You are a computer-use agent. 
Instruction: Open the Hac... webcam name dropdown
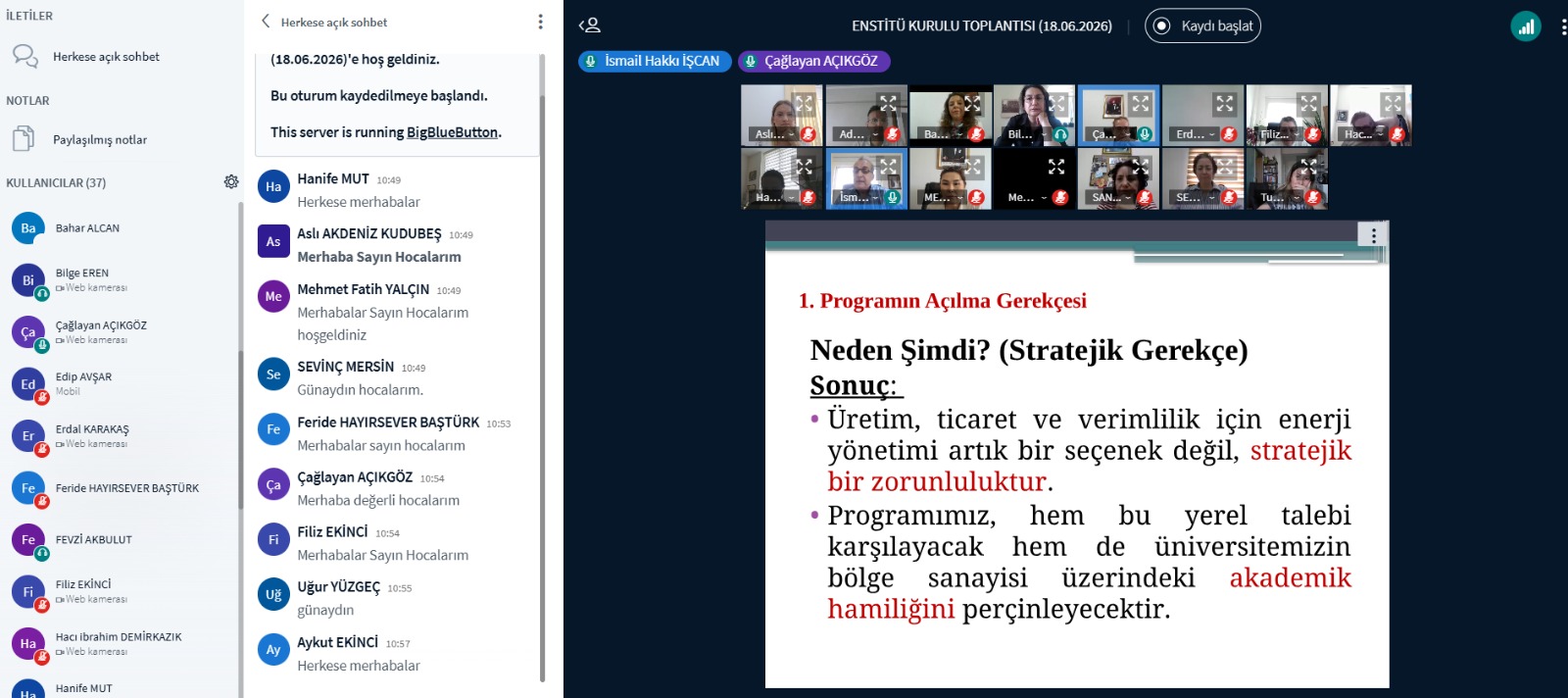click(1363, 134)
